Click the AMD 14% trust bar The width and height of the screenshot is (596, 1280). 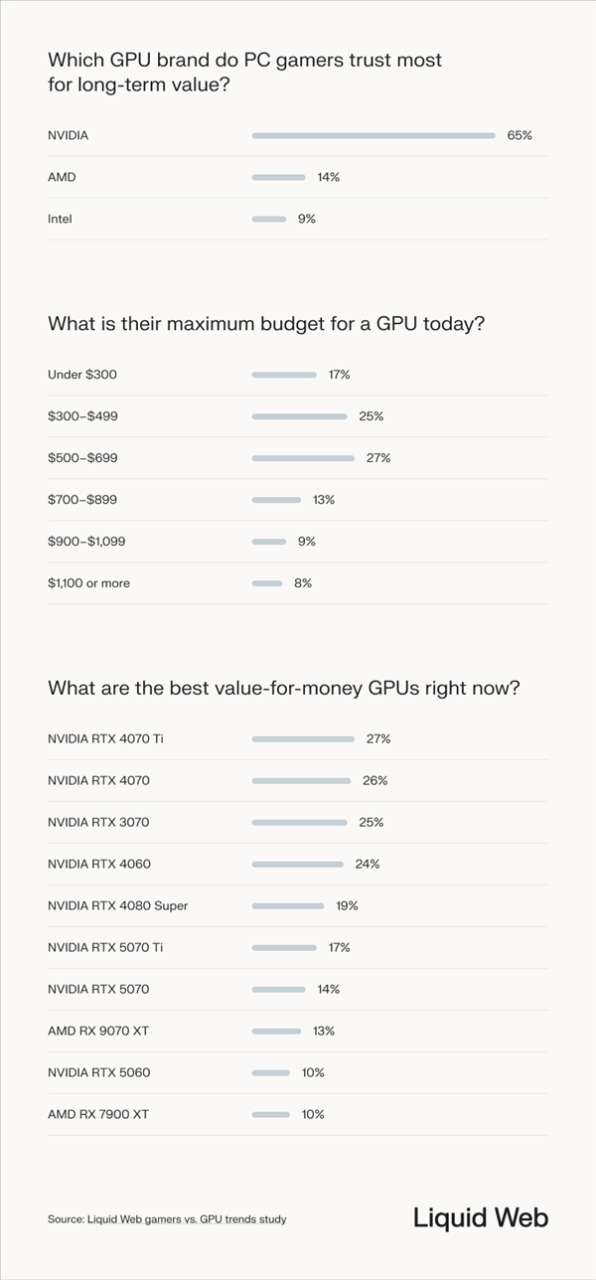(x=278, y=177)
